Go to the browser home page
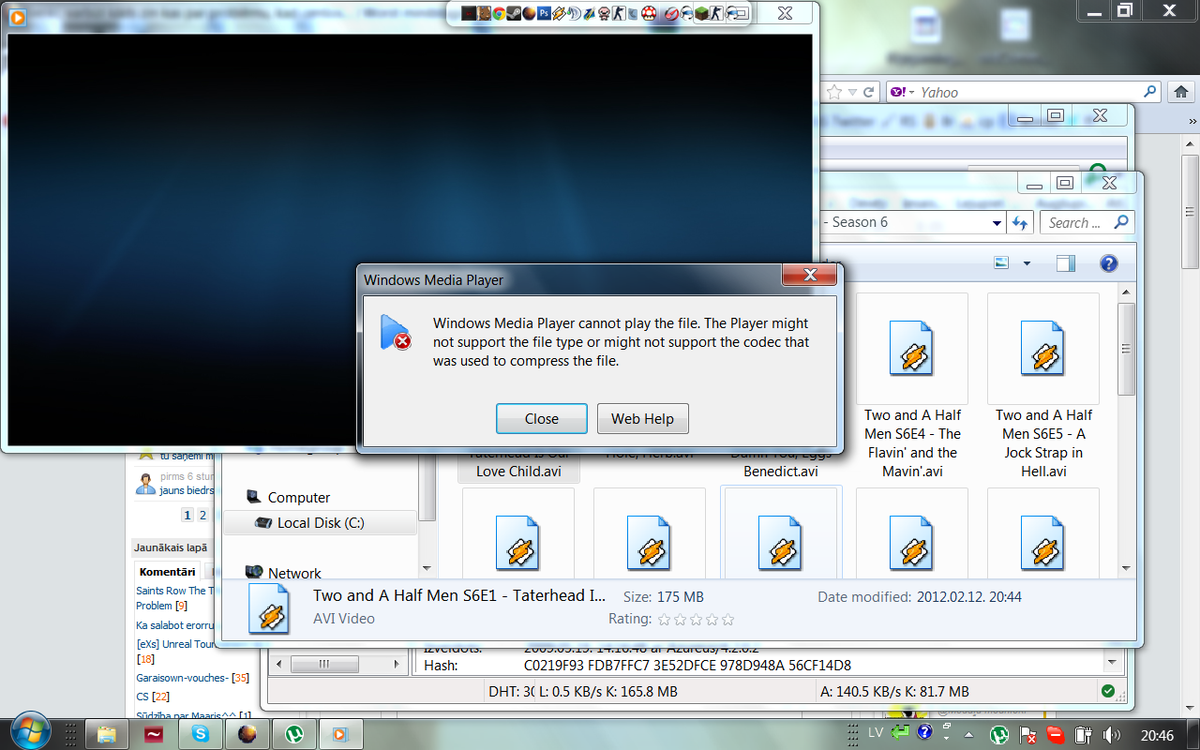This screenshot has height=750, width=1200. coord(1179,92)
